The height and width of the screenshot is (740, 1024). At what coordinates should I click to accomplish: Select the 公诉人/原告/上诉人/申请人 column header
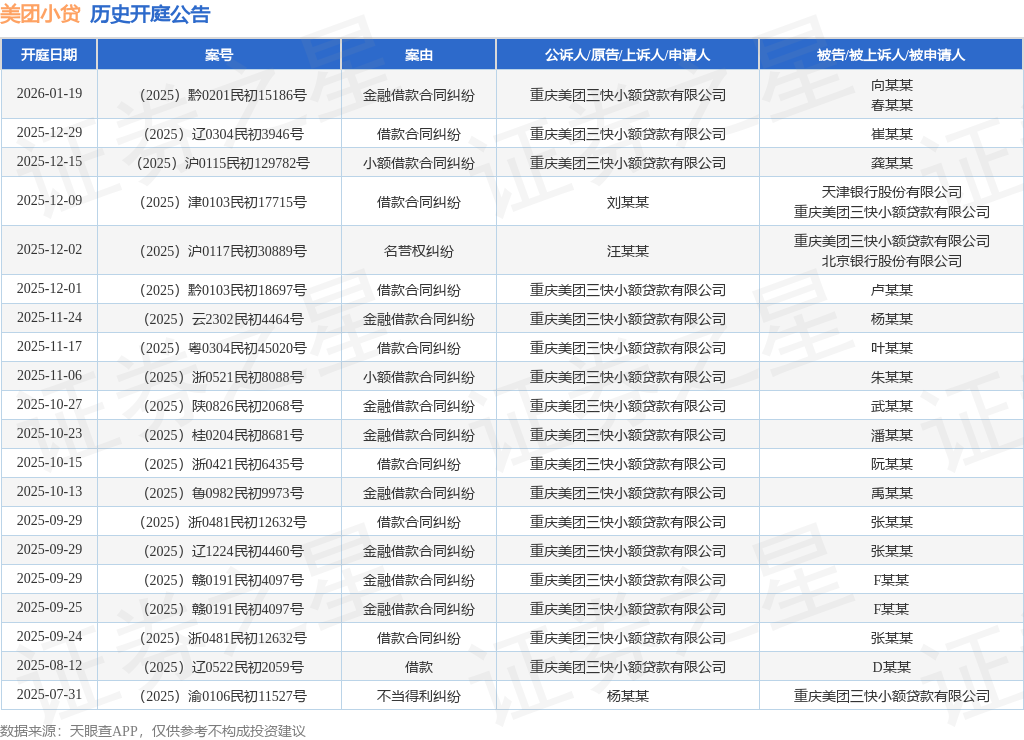(x=628, y=55)
